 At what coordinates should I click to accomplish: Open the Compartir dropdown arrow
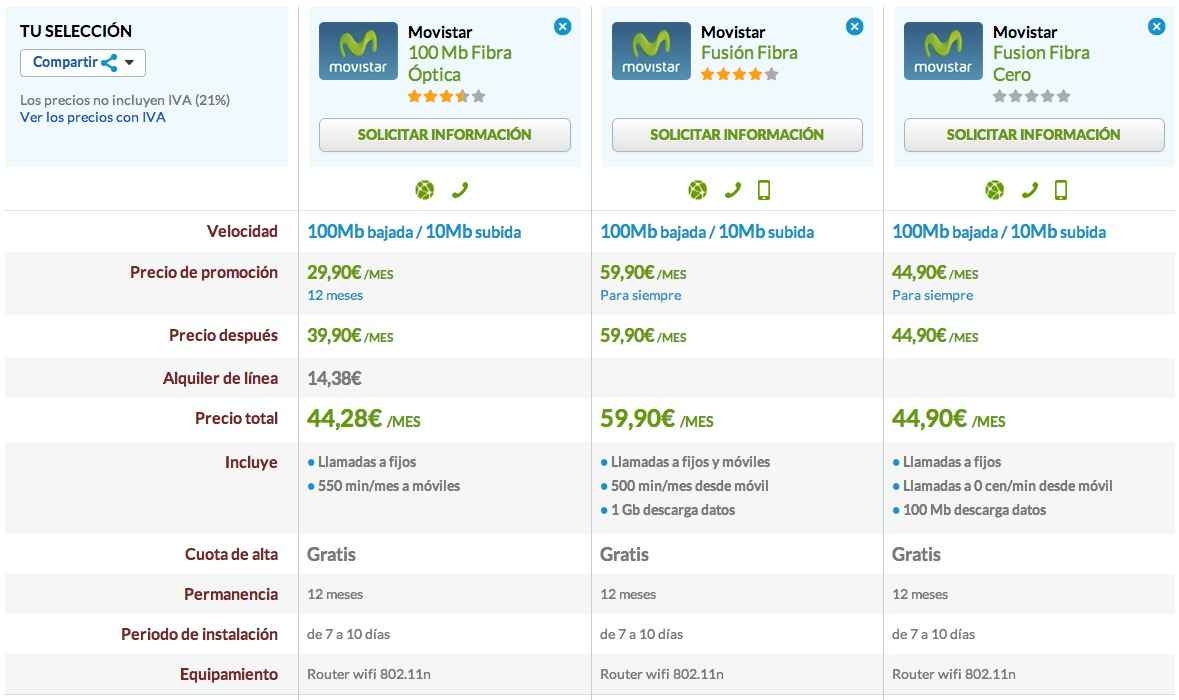point(129,63)
